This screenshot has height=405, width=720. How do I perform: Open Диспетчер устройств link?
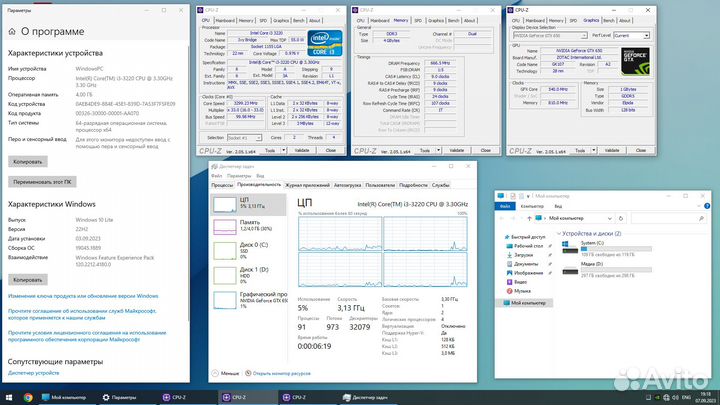pos(34,373)
